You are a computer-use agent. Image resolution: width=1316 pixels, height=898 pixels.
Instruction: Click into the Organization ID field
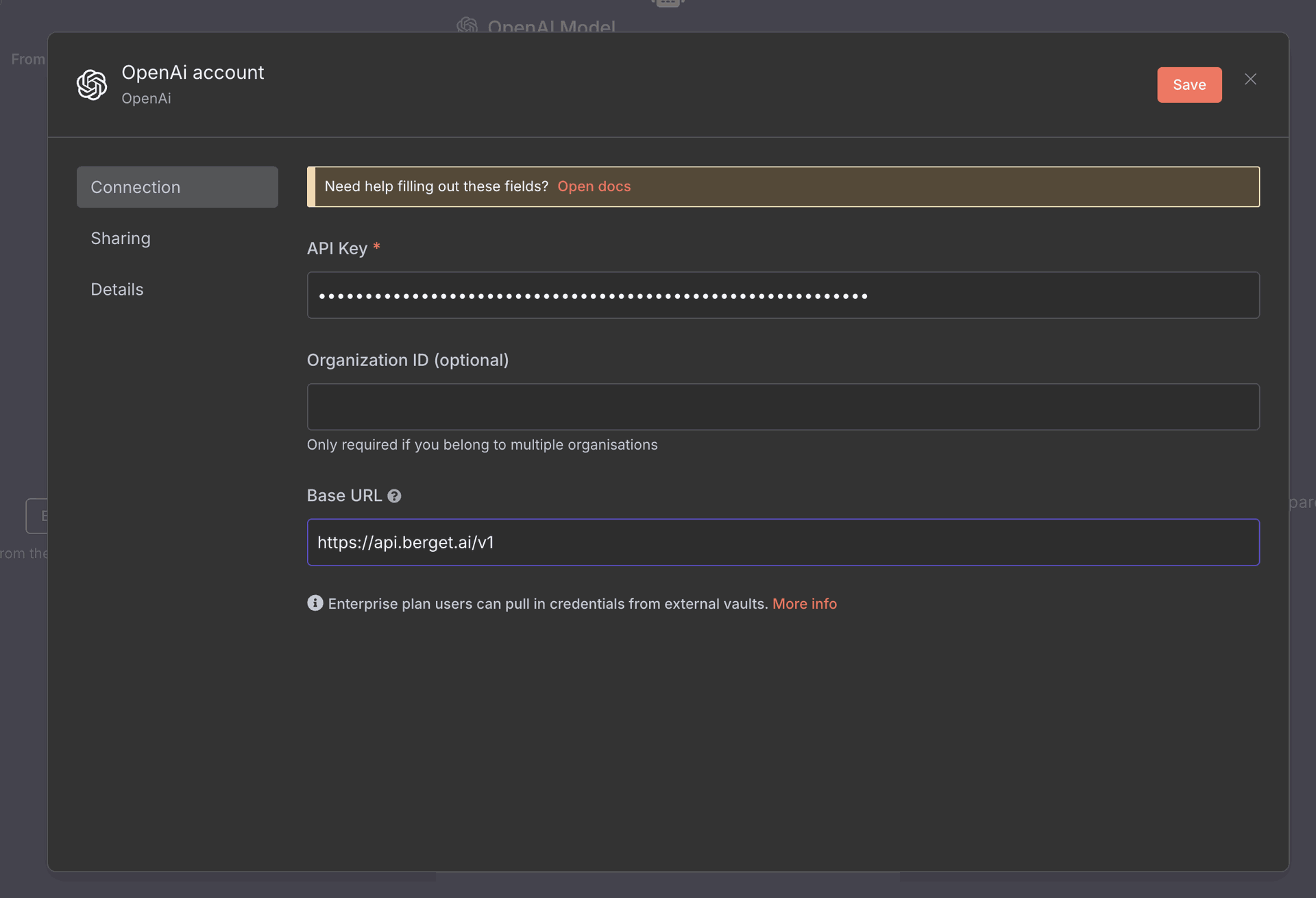(x=783, y=407)
